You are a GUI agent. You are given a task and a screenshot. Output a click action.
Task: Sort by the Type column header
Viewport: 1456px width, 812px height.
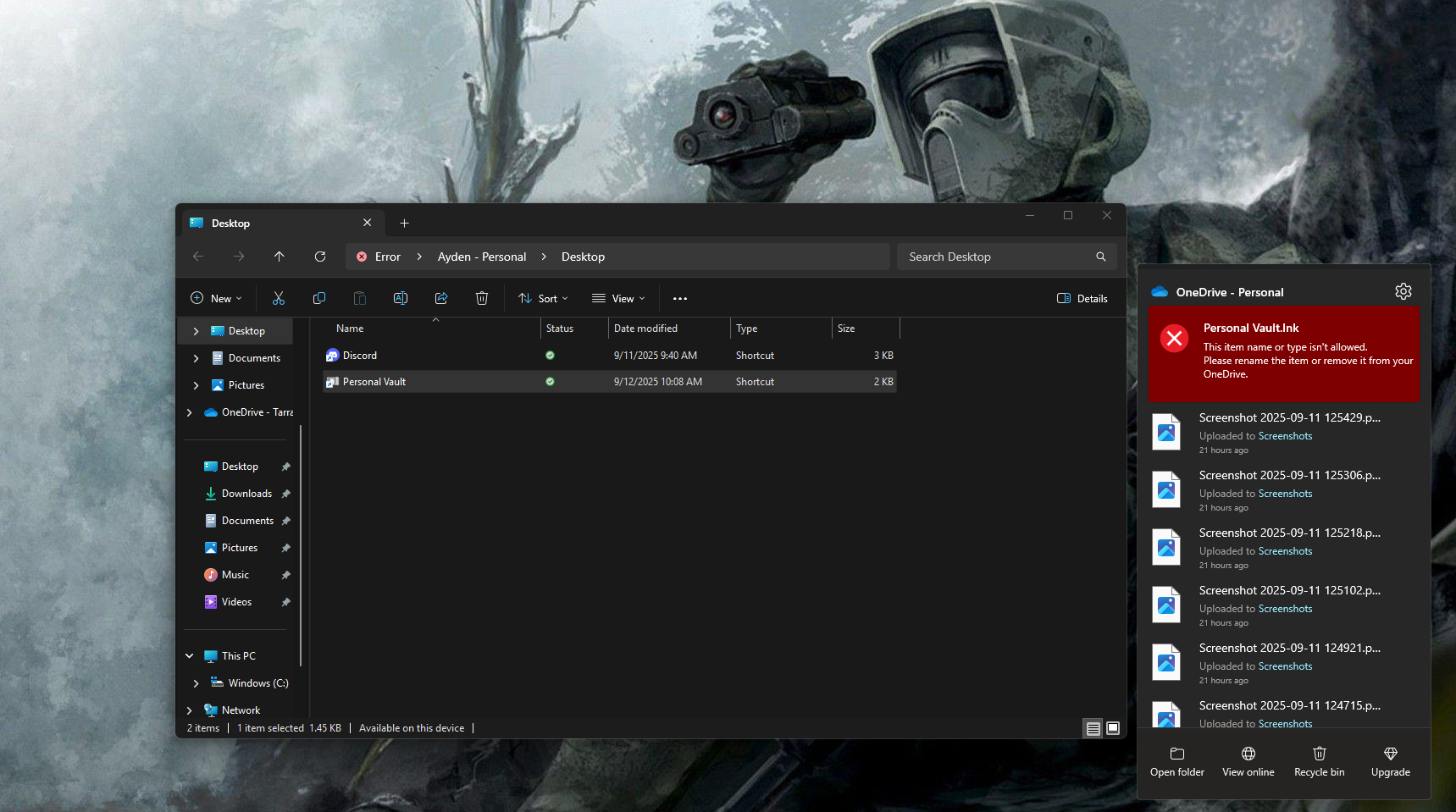pos(781,329)
